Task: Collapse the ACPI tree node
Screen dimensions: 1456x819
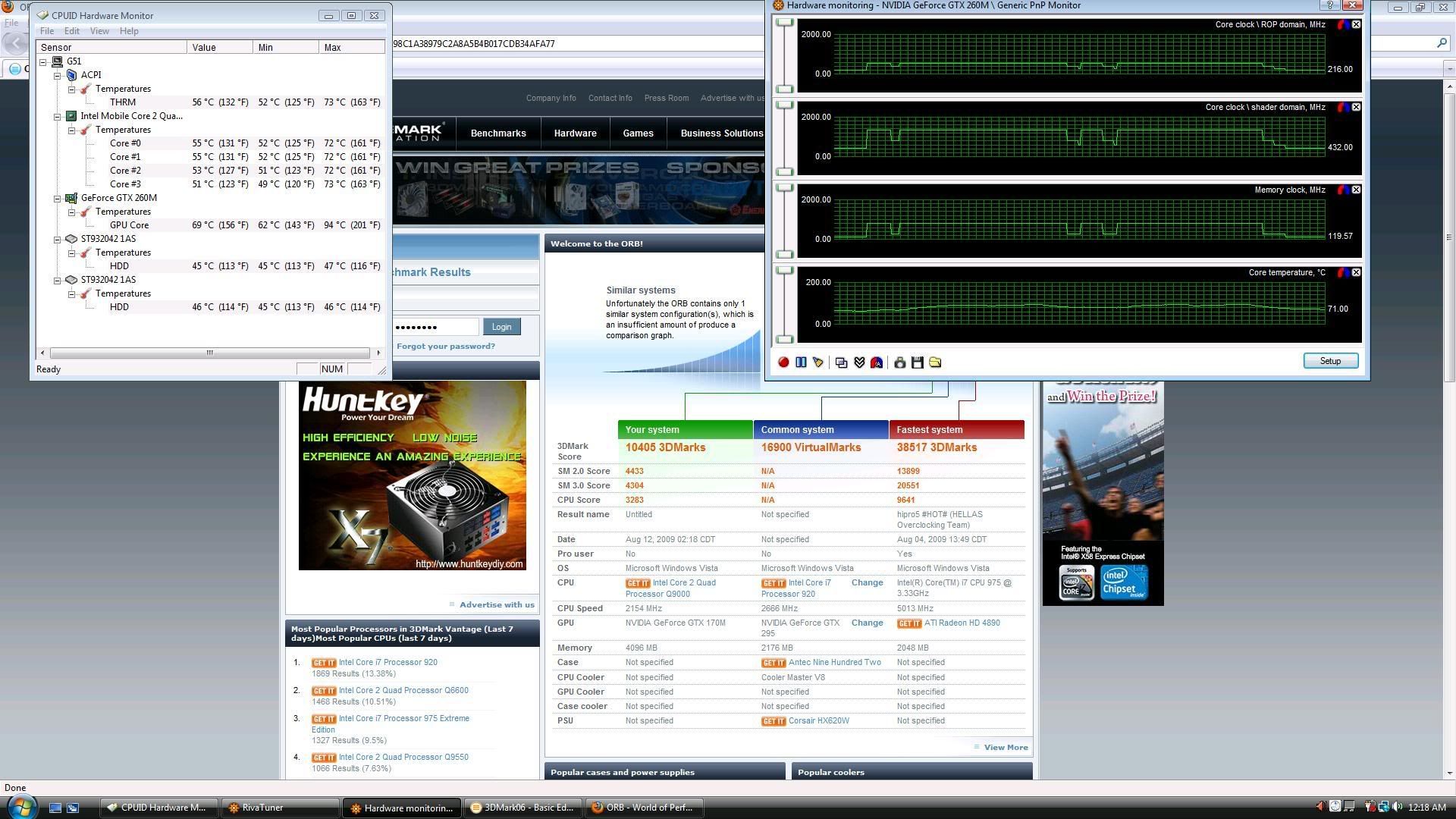Action: click(57, 75)
